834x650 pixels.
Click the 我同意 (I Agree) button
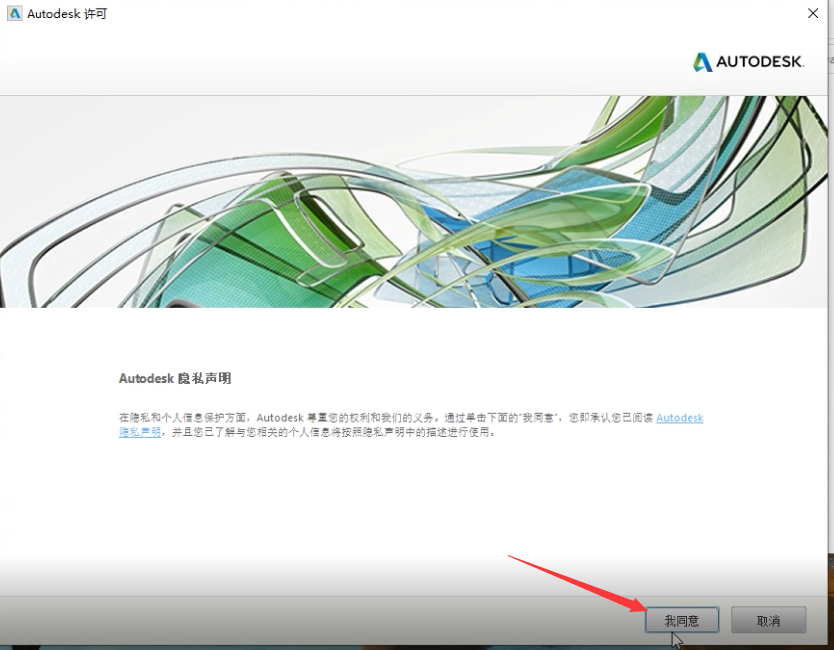coord(682,620)
